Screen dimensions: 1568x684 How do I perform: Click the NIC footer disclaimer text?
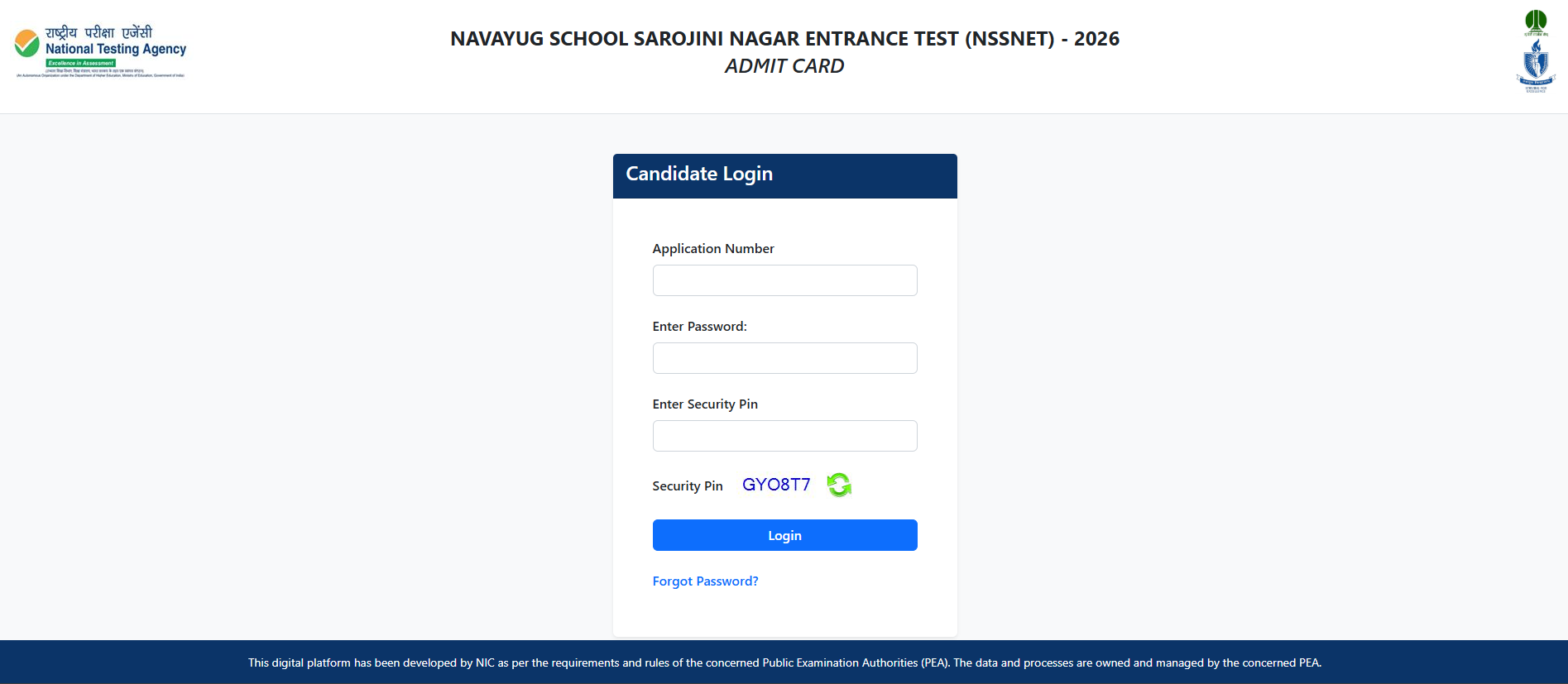[x=784, y=662]
